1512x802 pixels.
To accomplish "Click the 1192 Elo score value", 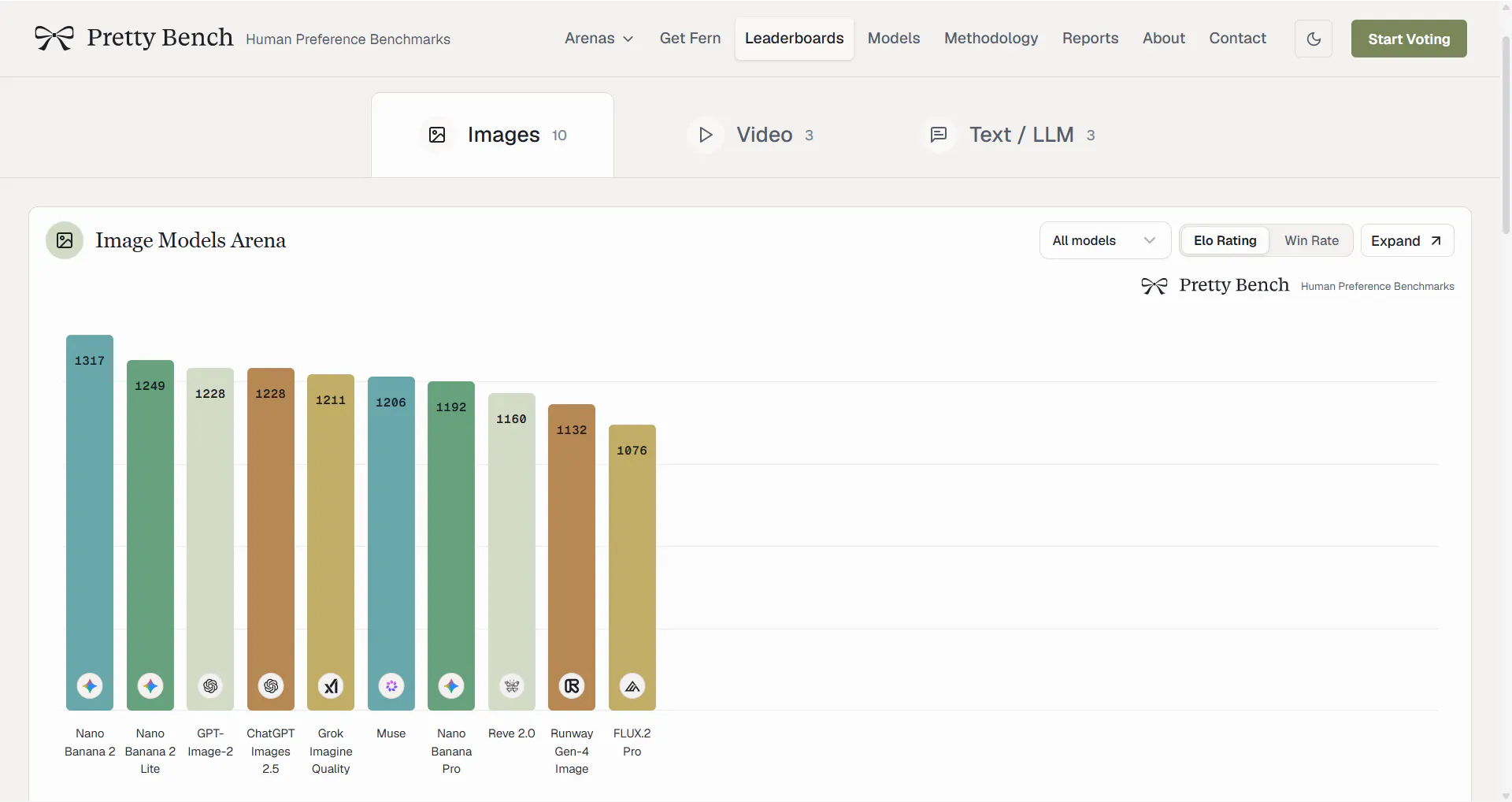I will pyautogui.click(x=451, y=407).
